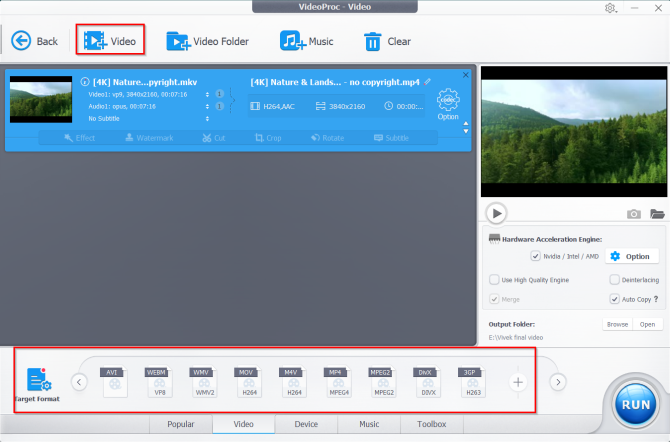This screenshot has width=670, height=442.
Task: Open hardware acceleration Option button
Action: 631,256
